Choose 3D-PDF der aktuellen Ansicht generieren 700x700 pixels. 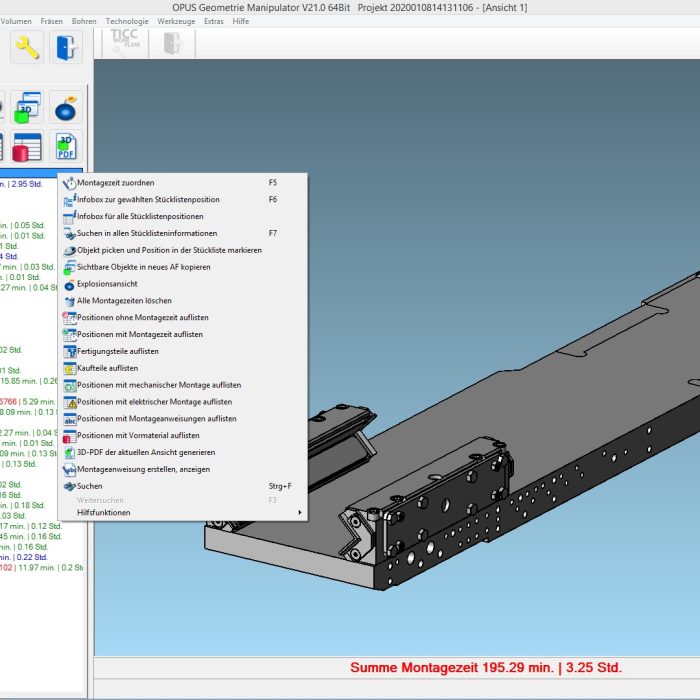tap(183, 453)
